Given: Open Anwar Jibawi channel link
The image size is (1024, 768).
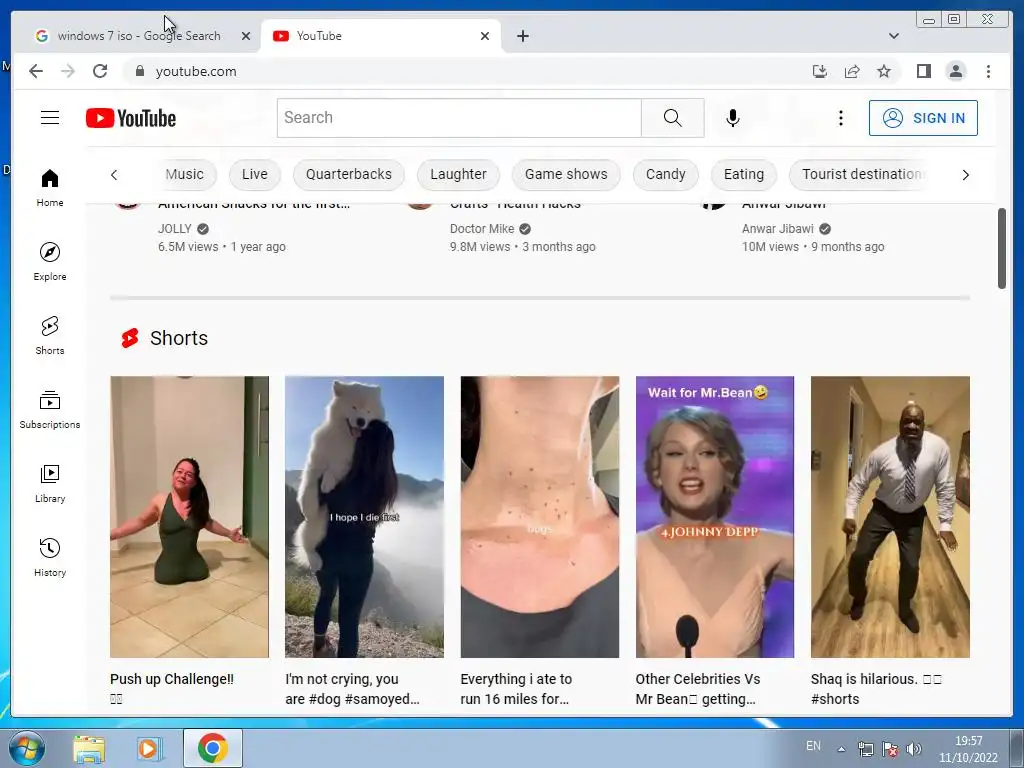Looking at the screenshot, I should (x=778, y=229).
